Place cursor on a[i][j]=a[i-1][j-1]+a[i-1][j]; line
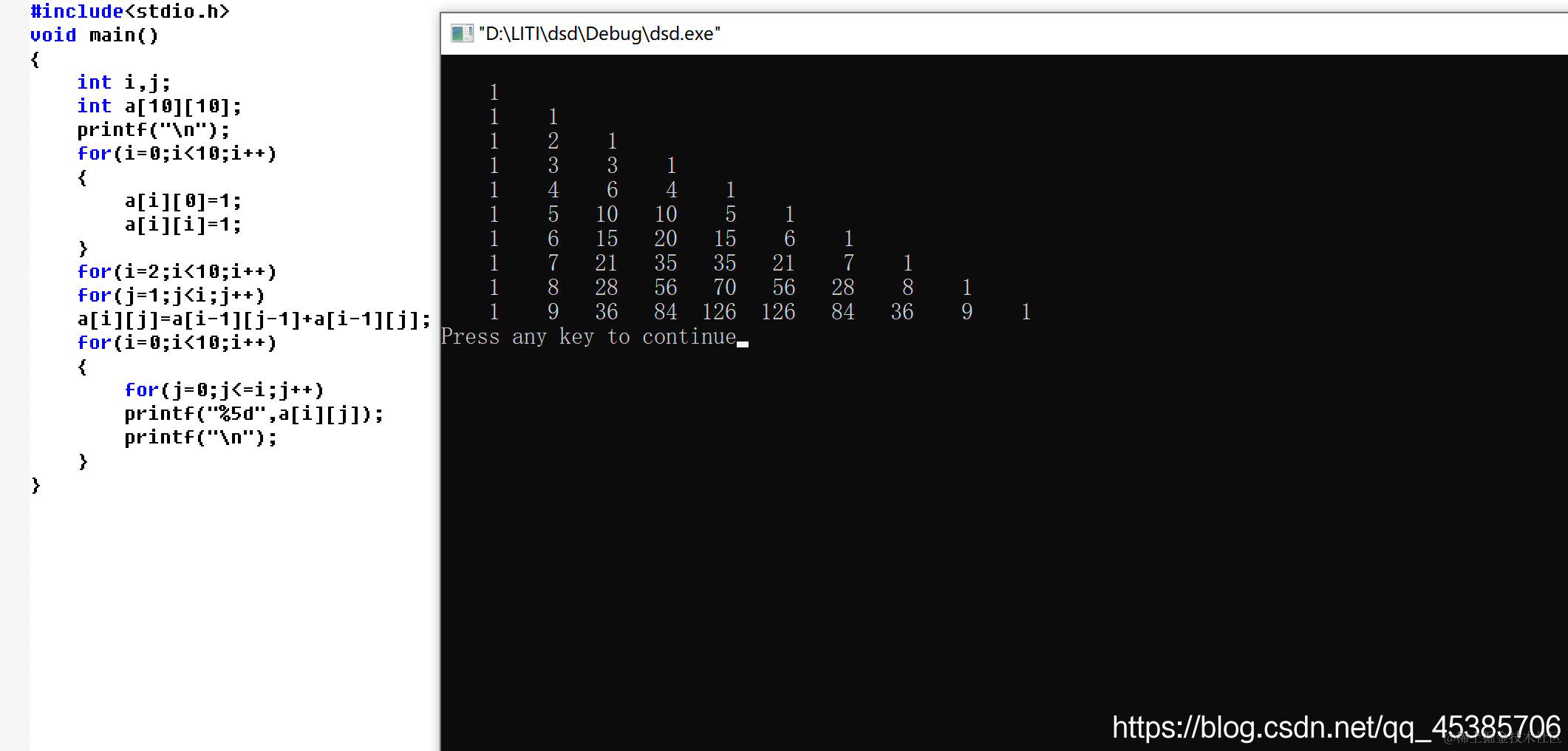 click(254, 319)
